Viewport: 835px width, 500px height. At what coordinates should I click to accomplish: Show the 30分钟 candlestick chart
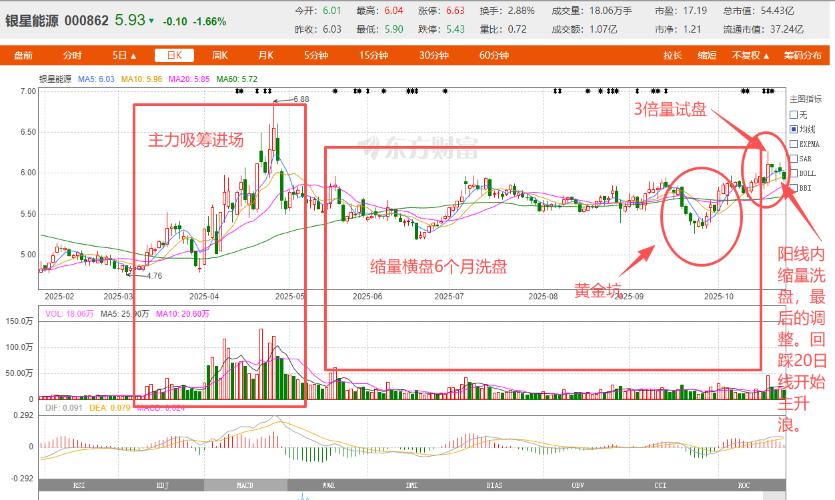pyautogui.click(x=433, y=55)
